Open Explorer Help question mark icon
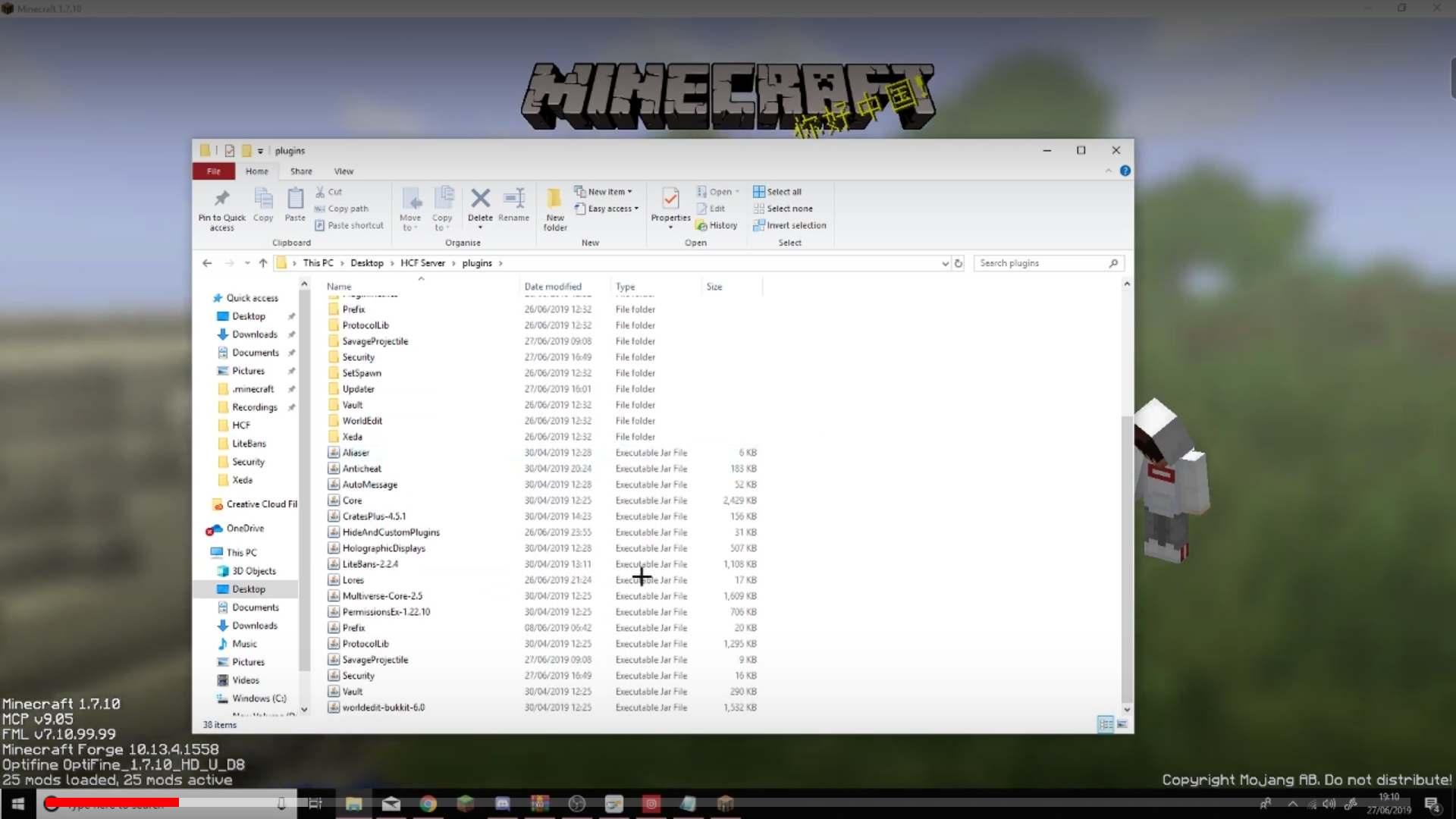 1125,171
